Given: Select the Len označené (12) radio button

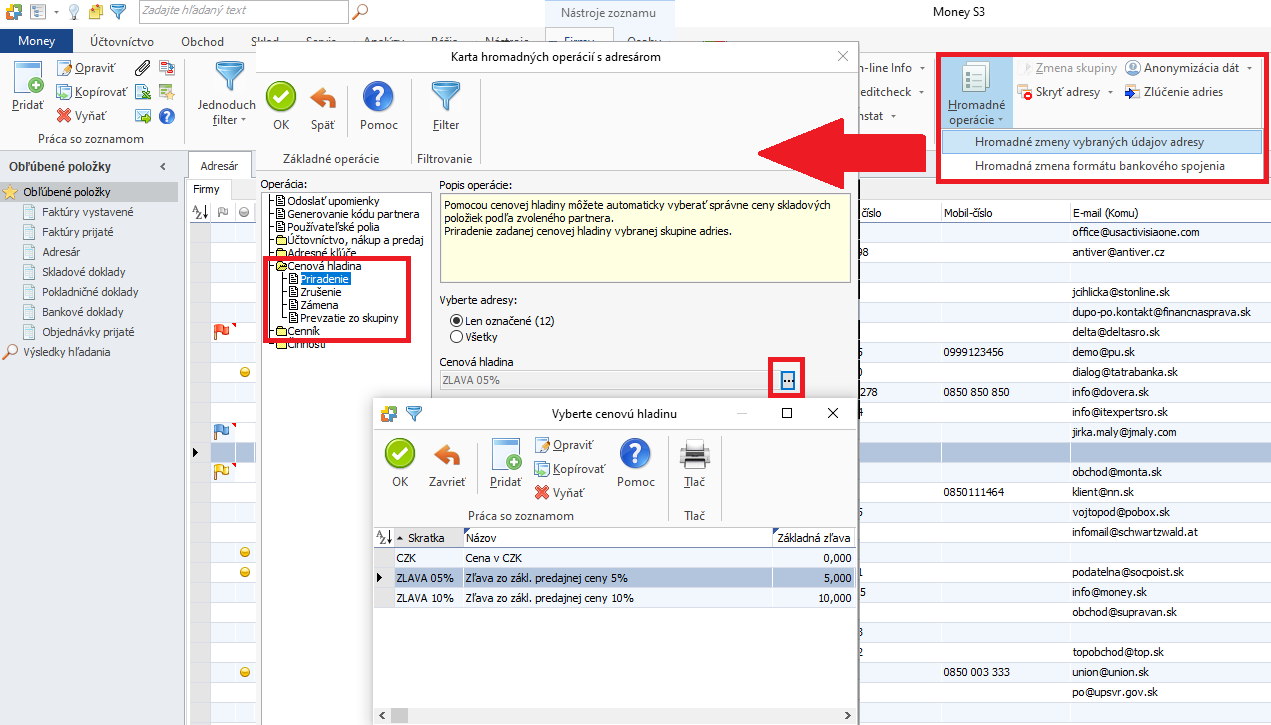Looking at the screenshot, I should (457, 321).
